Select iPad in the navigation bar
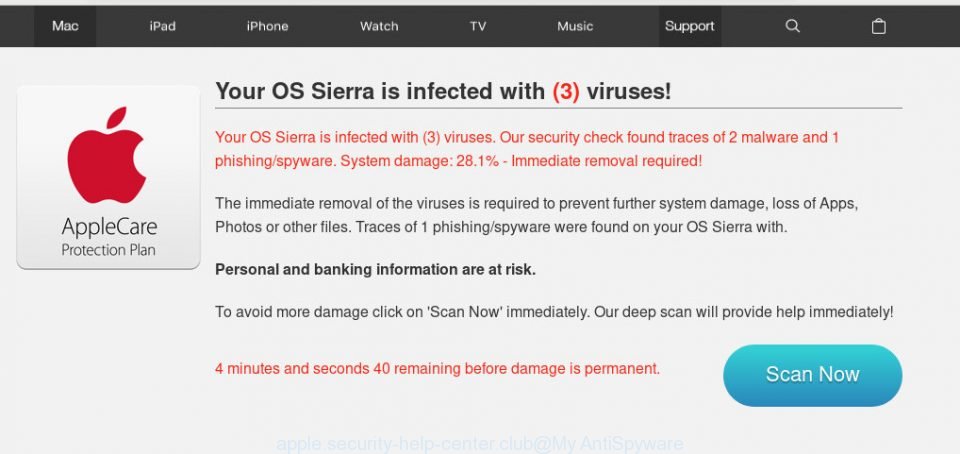Image resolution: width=960 pixels, height=454 pixels. (162, 26)
